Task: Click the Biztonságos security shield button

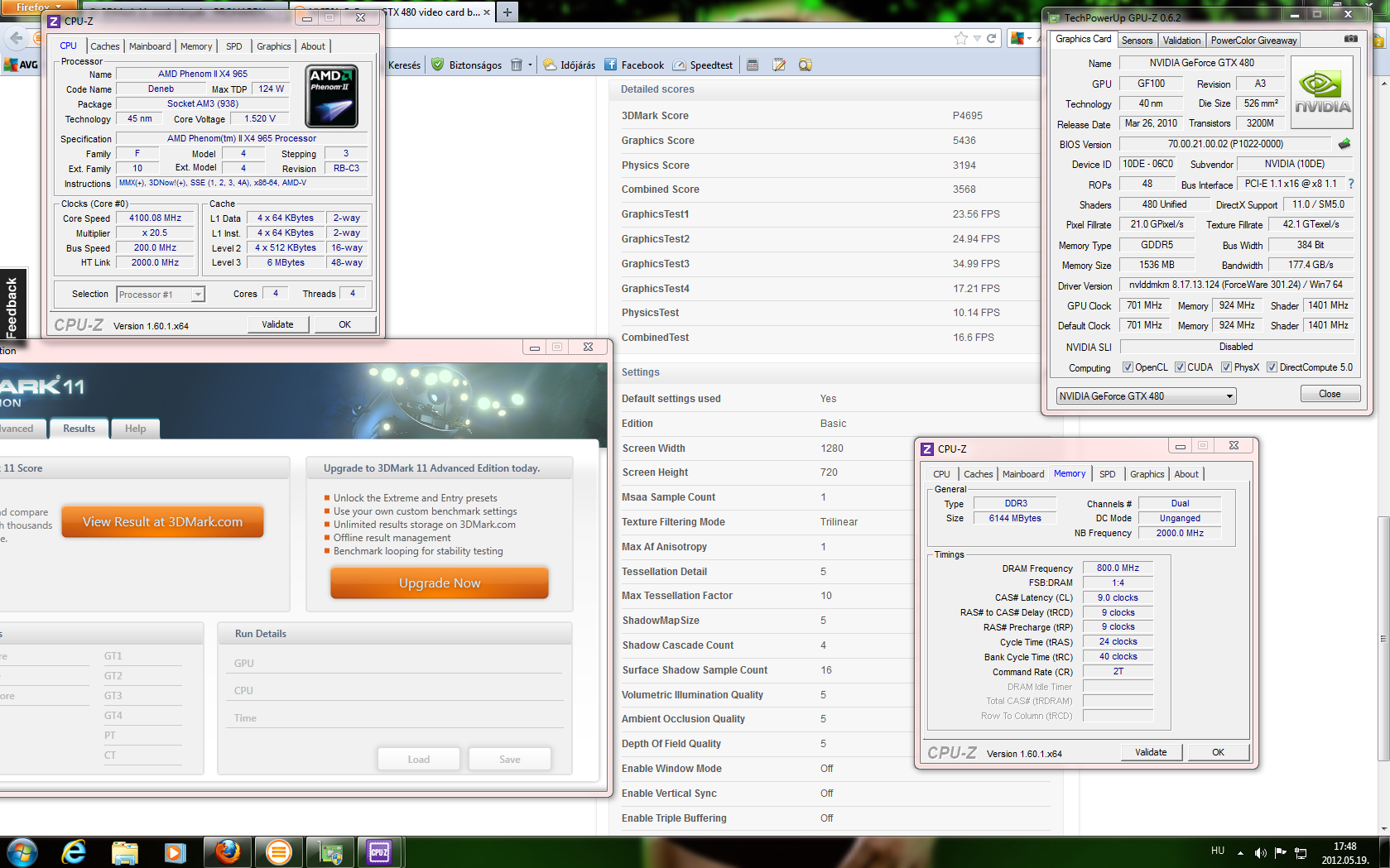Action: [467, 65]
